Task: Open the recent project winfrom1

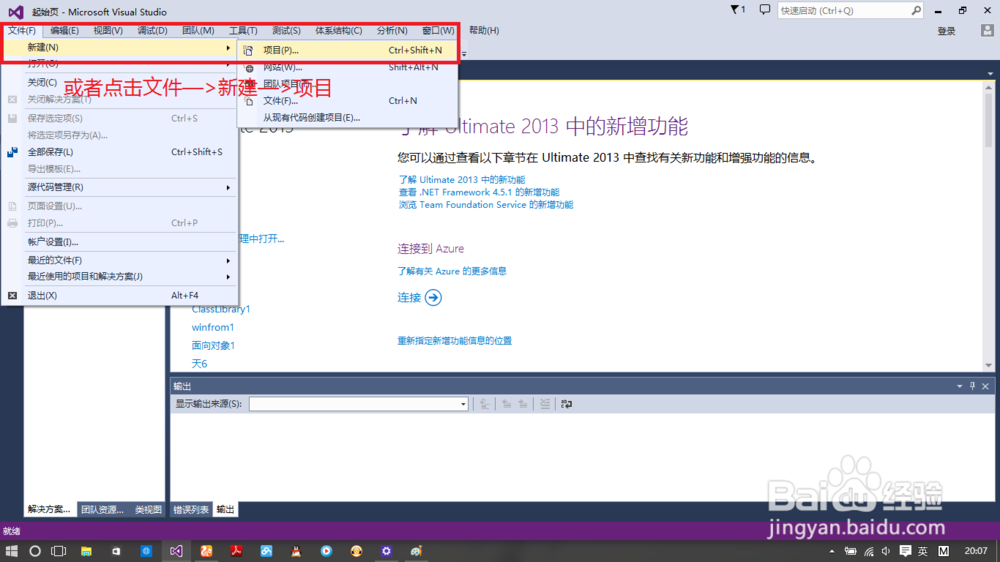Action: pos(213,327)
